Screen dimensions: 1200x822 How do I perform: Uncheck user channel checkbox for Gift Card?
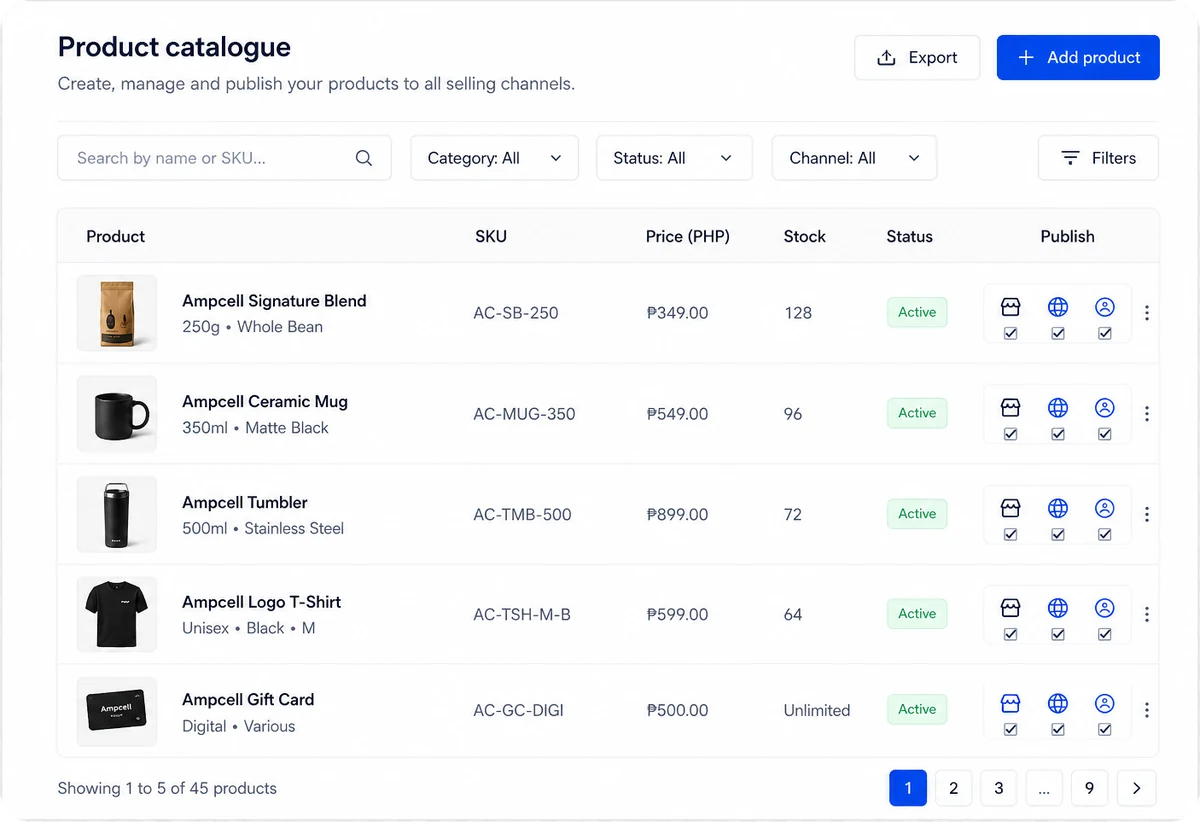click(x=1105, y=730)
